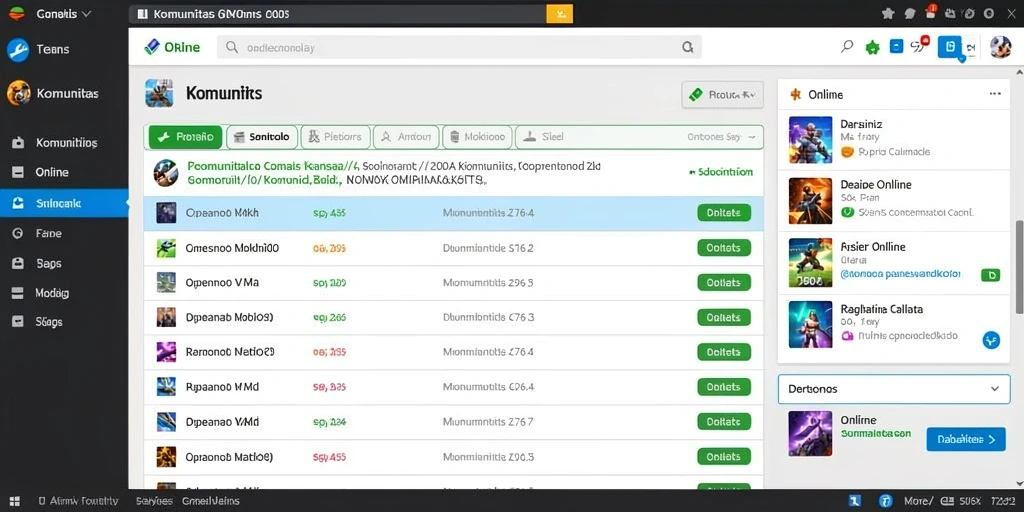Switch to the Mokiiooo tab
This screenshot has height=512, width=1024.
tap(478, 137)
